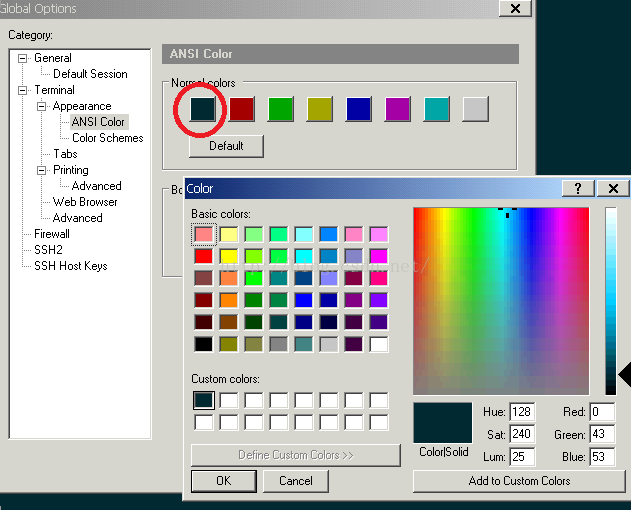Select Advanced under Terminal
631x510 pixels.
[77, 218]
